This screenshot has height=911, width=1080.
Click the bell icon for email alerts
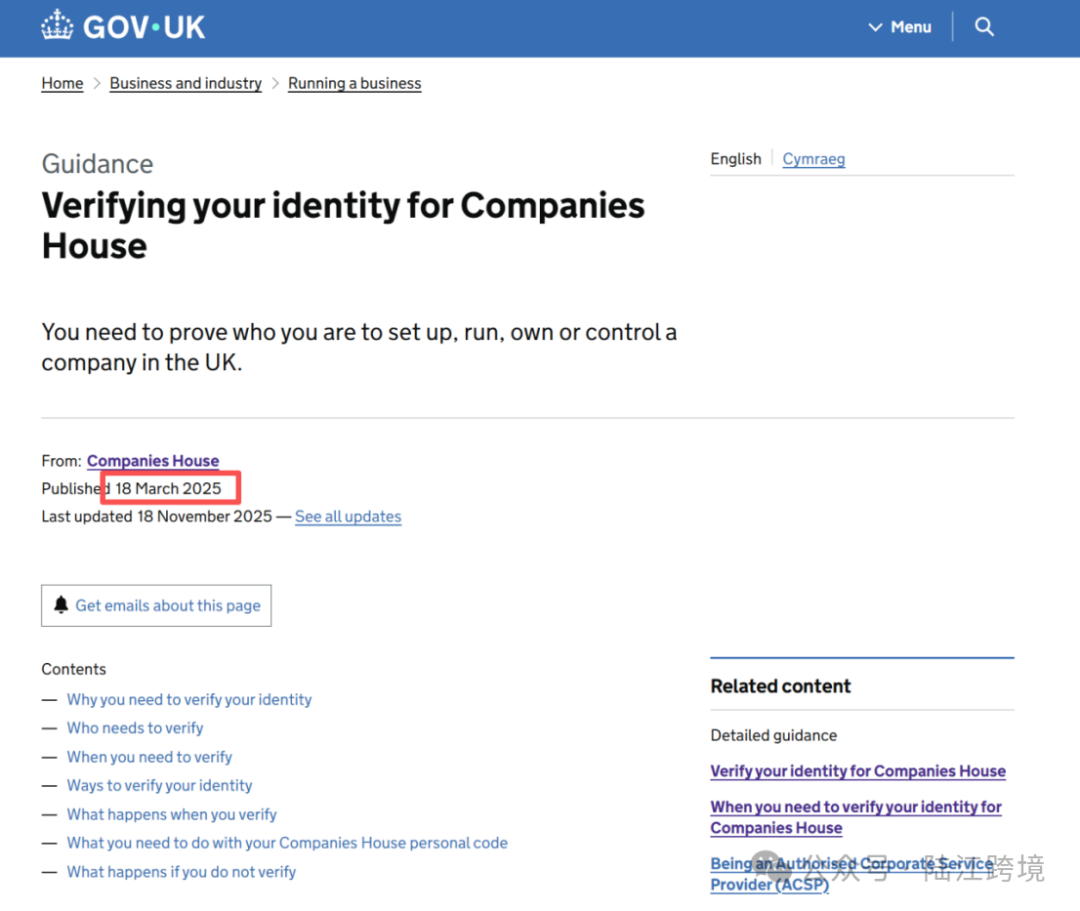click(x=61, y=605)
